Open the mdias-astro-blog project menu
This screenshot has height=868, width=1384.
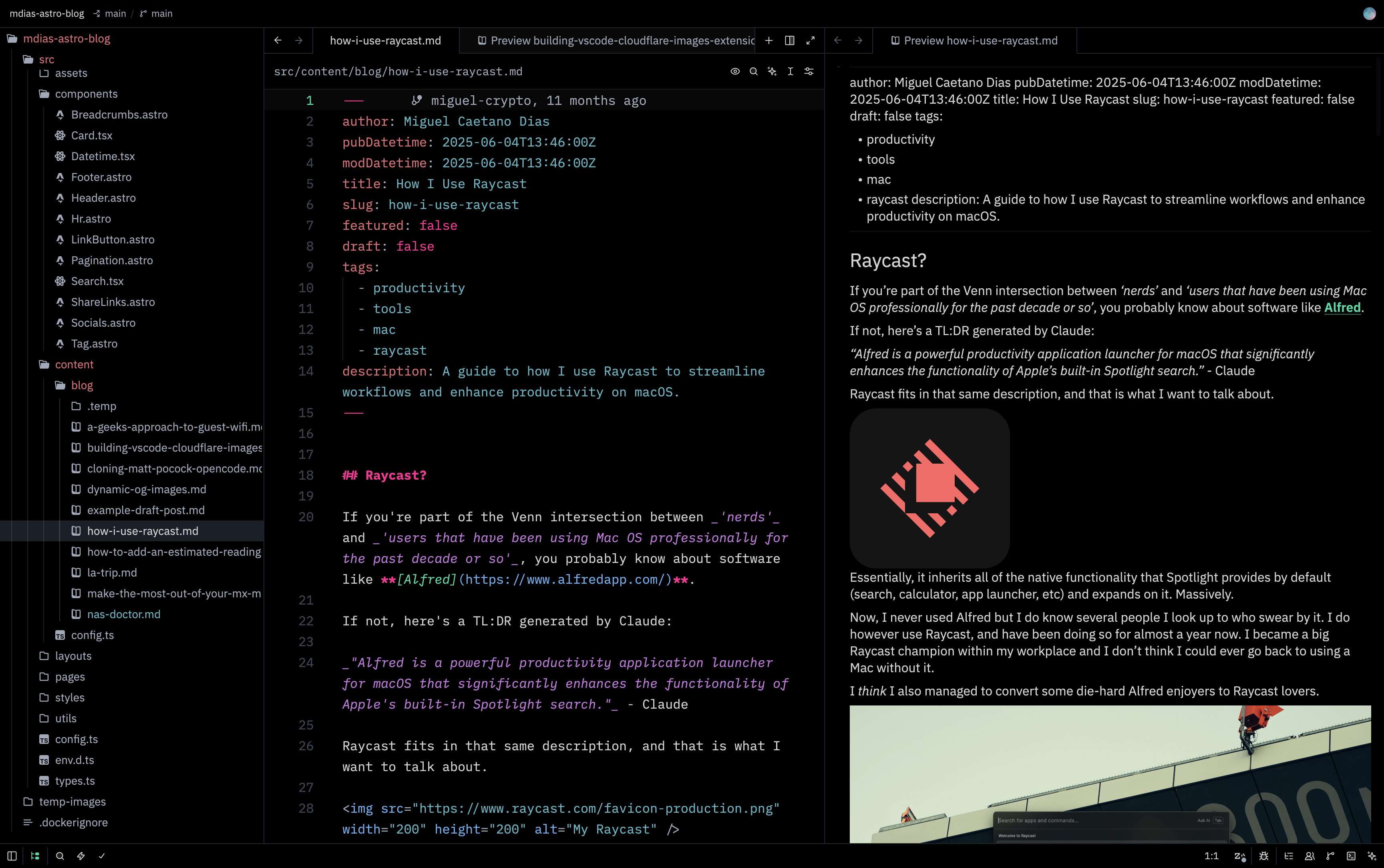coord(47,13)
